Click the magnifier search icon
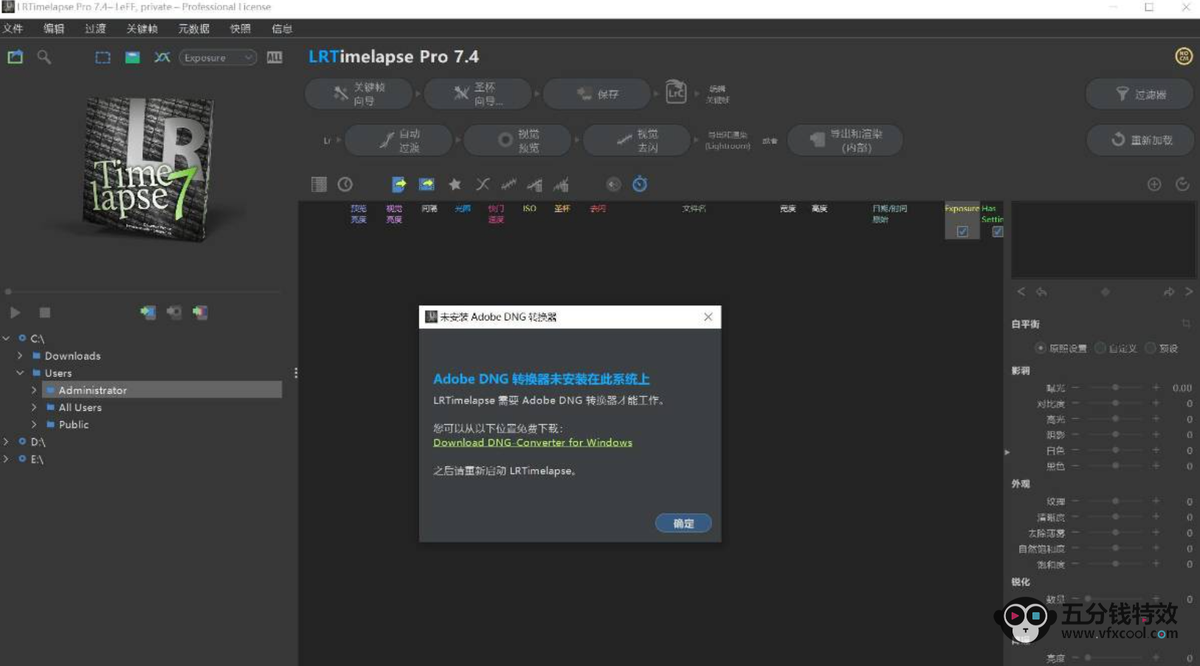The height and width of the screenshot is (666, 1200). 44,58
